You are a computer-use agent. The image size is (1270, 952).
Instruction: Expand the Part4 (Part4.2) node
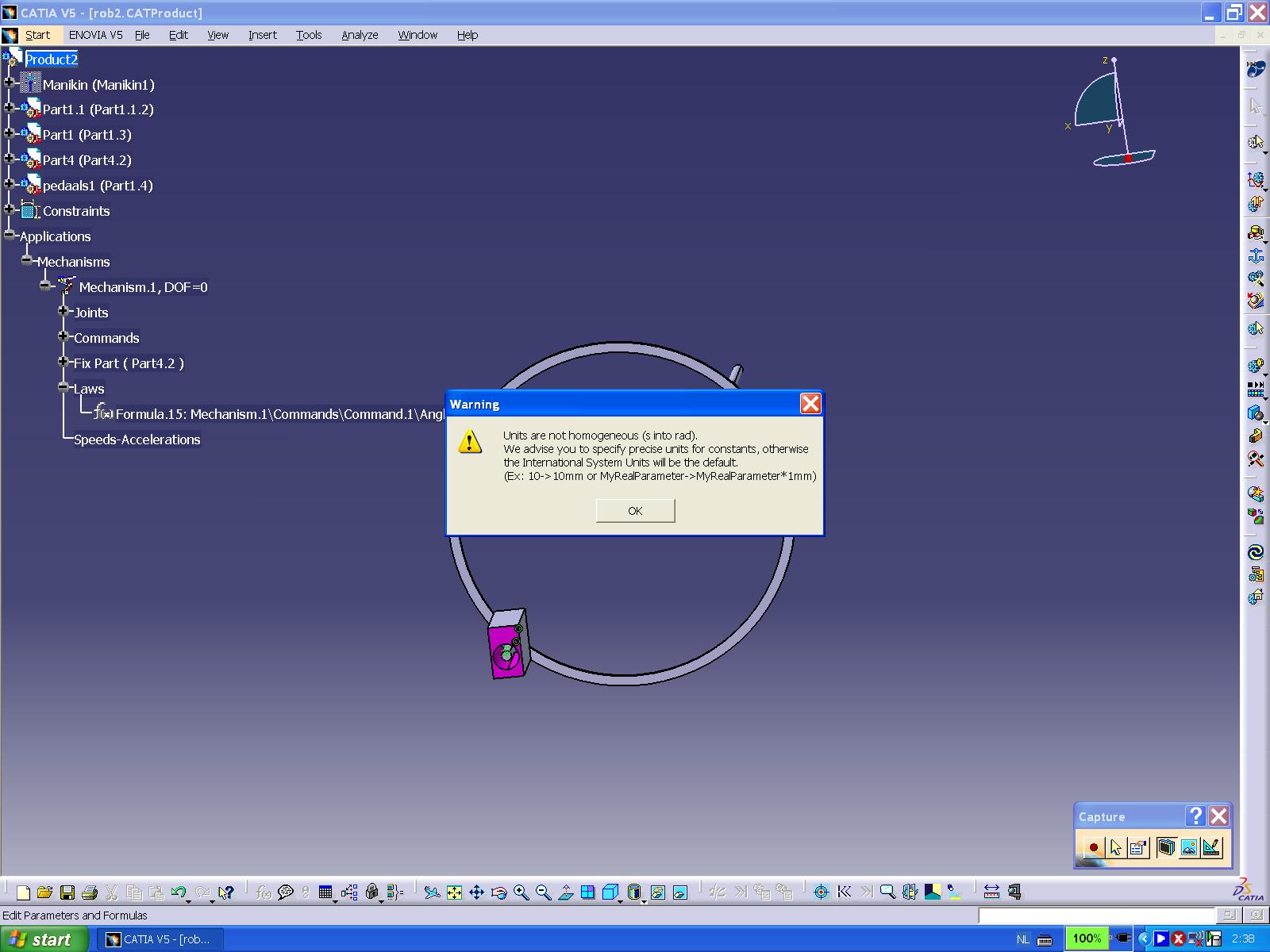click(10, 159)
